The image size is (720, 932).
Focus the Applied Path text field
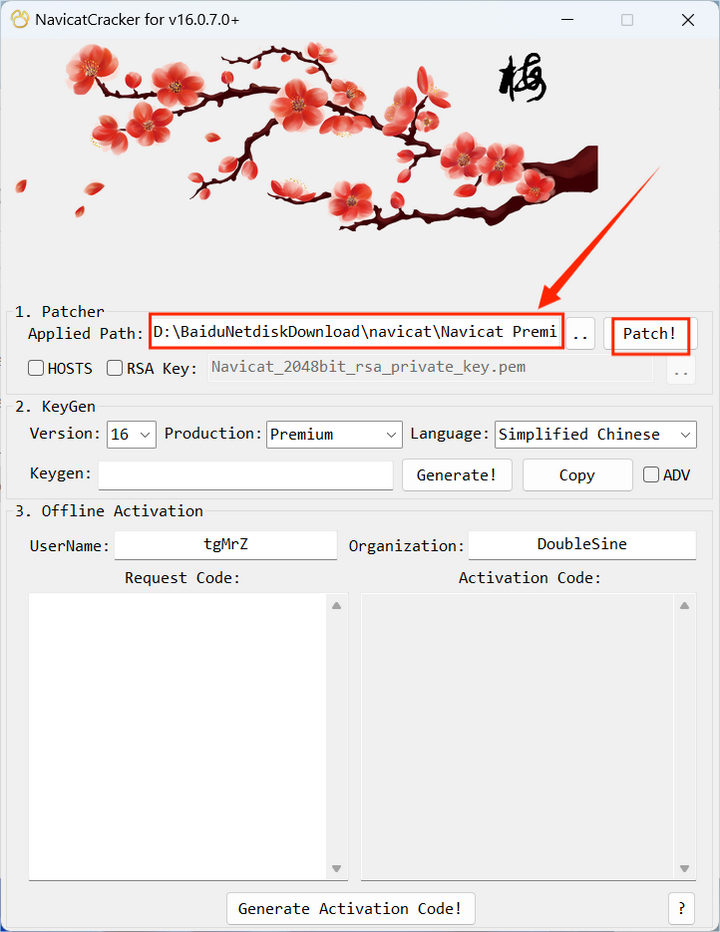356,332
